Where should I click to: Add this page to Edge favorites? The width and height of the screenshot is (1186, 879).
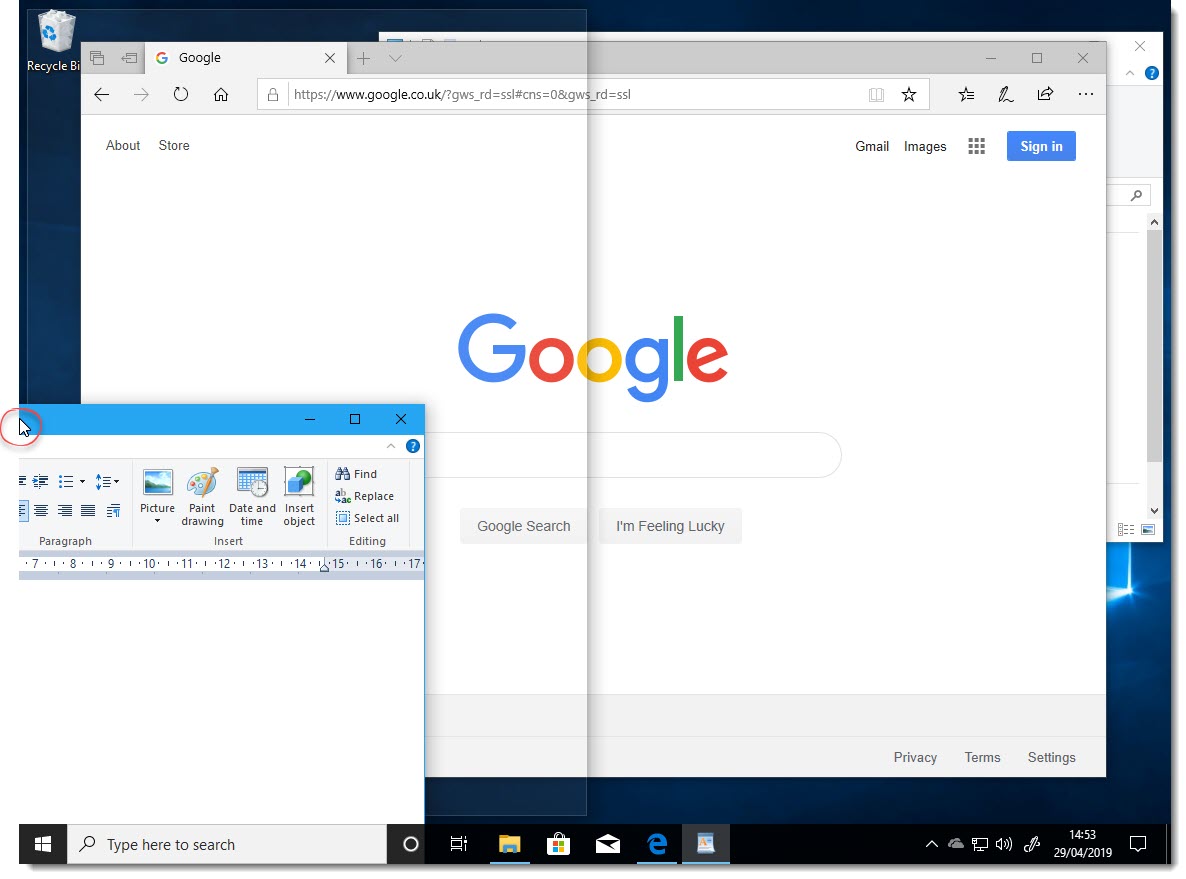tap(909, 93)
